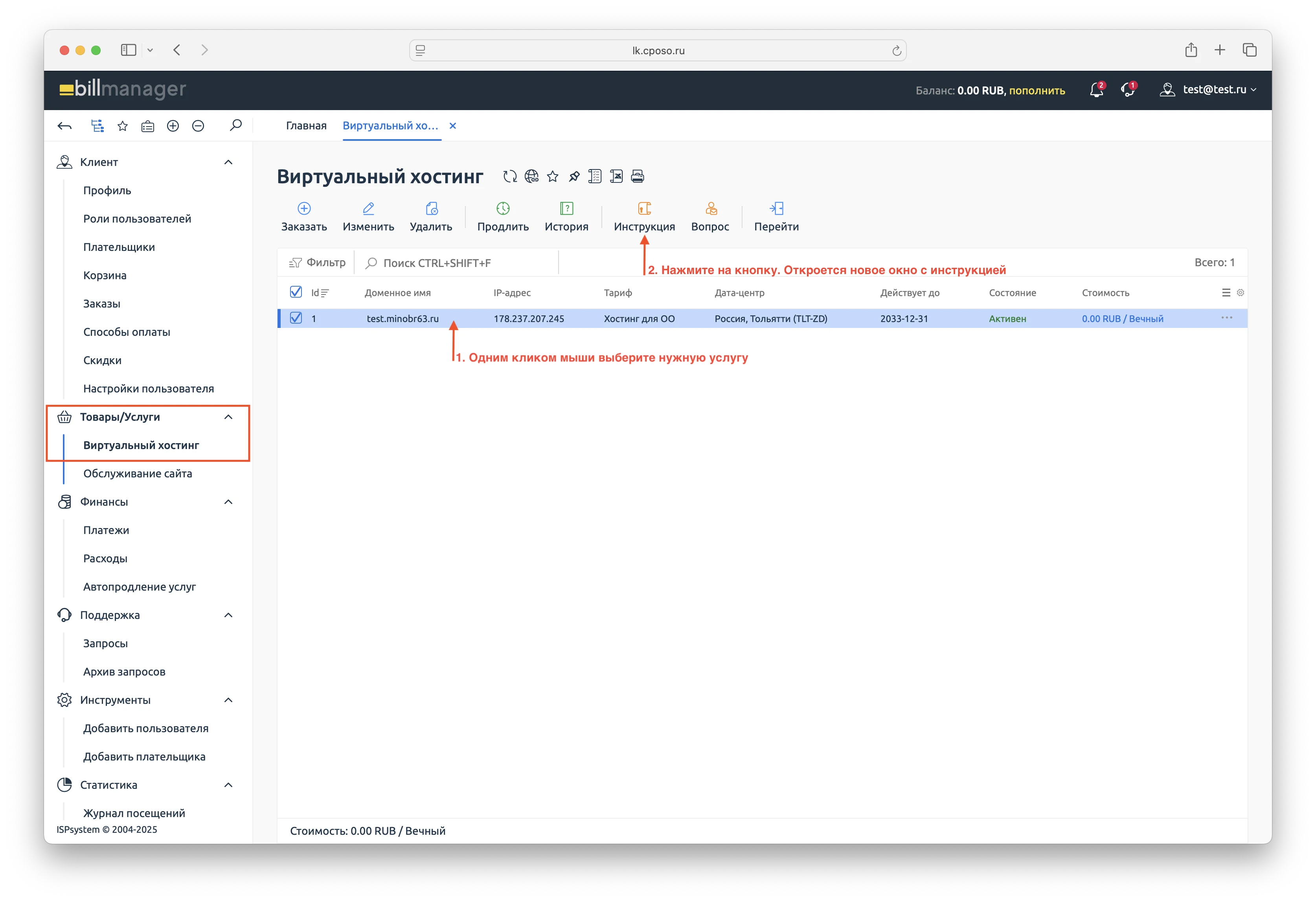
Task: Open menu search with the magnifier icon
Action: 235,125
